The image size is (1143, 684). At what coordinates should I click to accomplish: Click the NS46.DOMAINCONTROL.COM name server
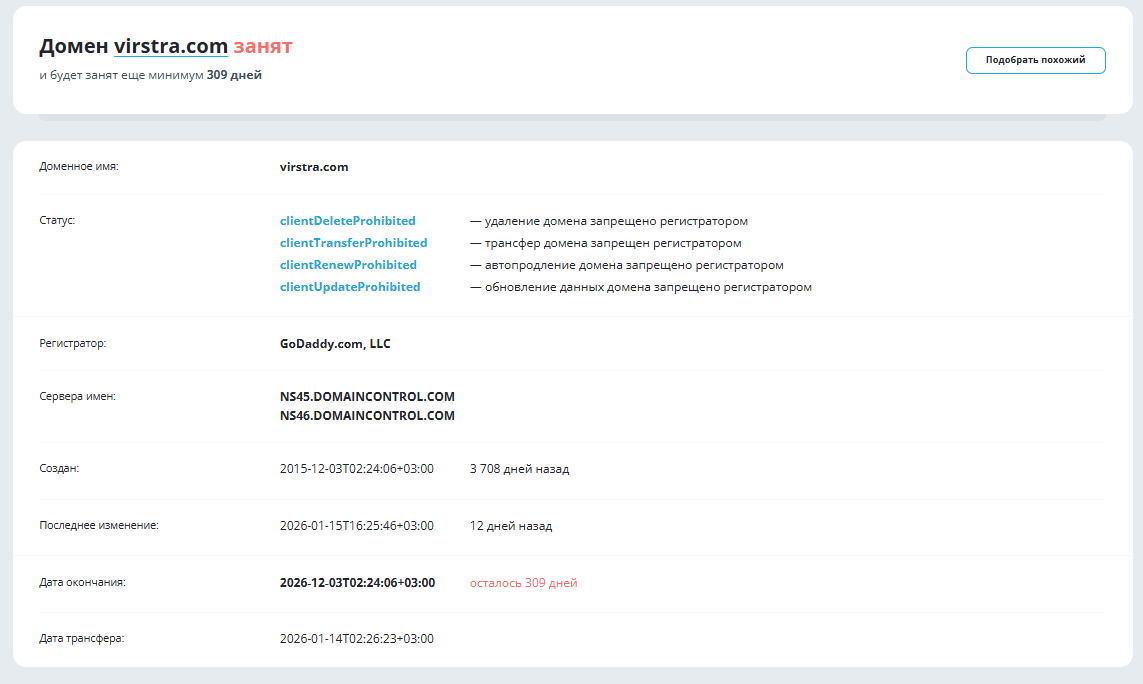[x=367, y=416]
